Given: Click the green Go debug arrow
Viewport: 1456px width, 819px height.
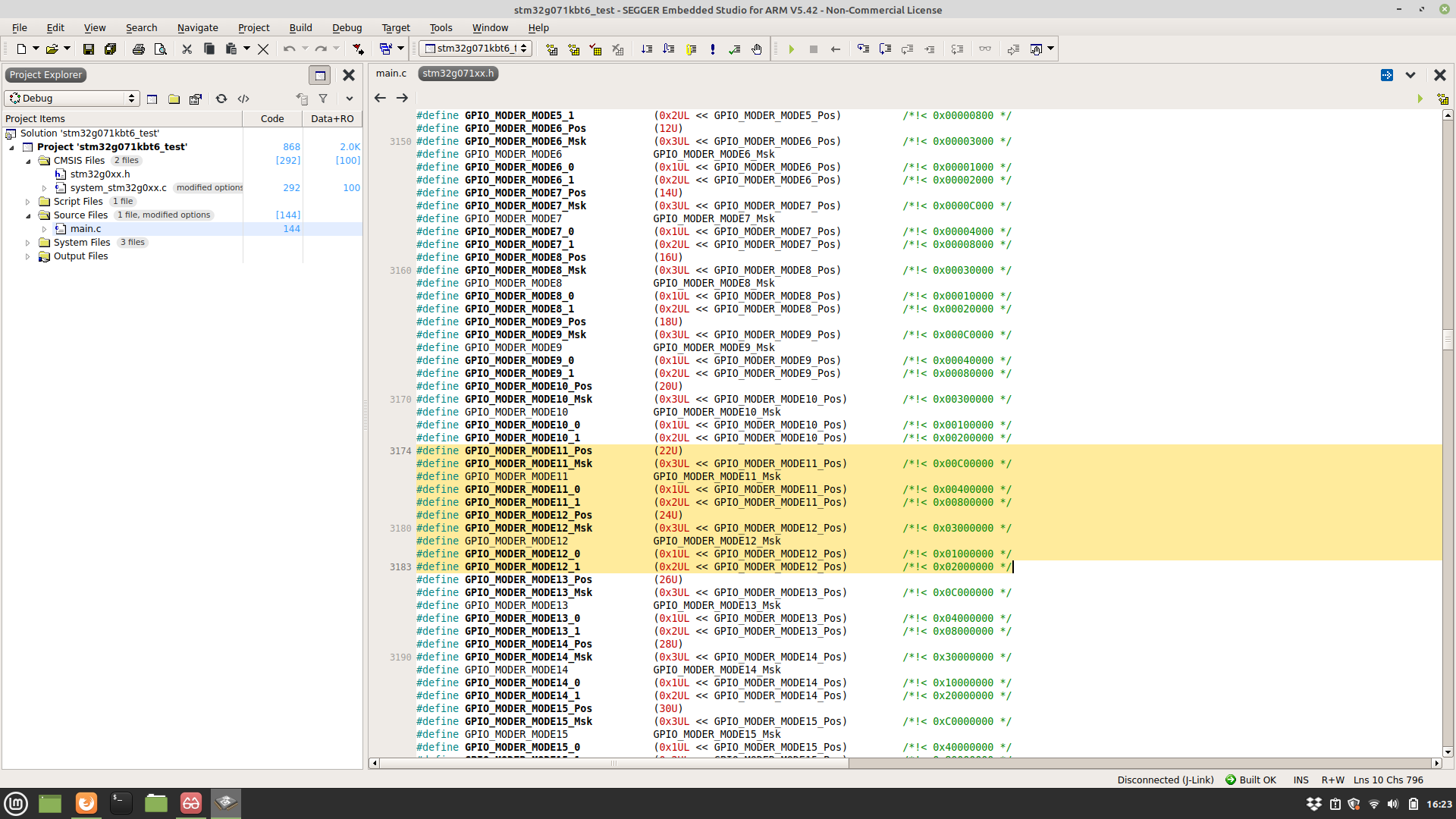Looking at the screenshot, I should pyautogui.click(x=791, y=49).
